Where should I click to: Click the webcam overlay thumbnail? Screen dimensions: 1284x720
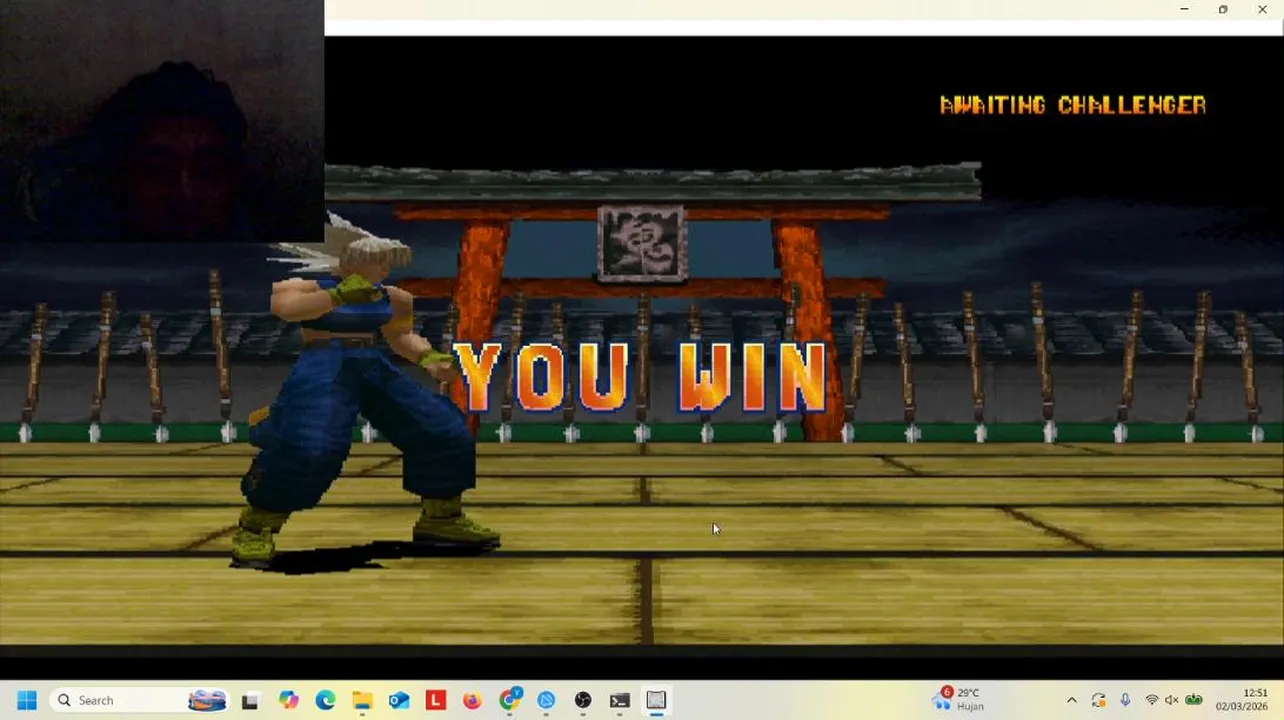point(162,121)
